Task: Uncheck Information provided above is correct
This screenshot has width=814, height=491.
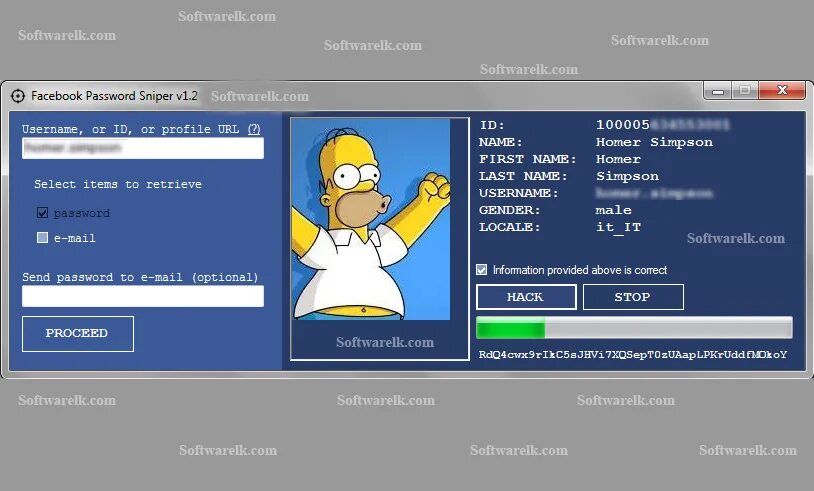Action: point(482,270)
